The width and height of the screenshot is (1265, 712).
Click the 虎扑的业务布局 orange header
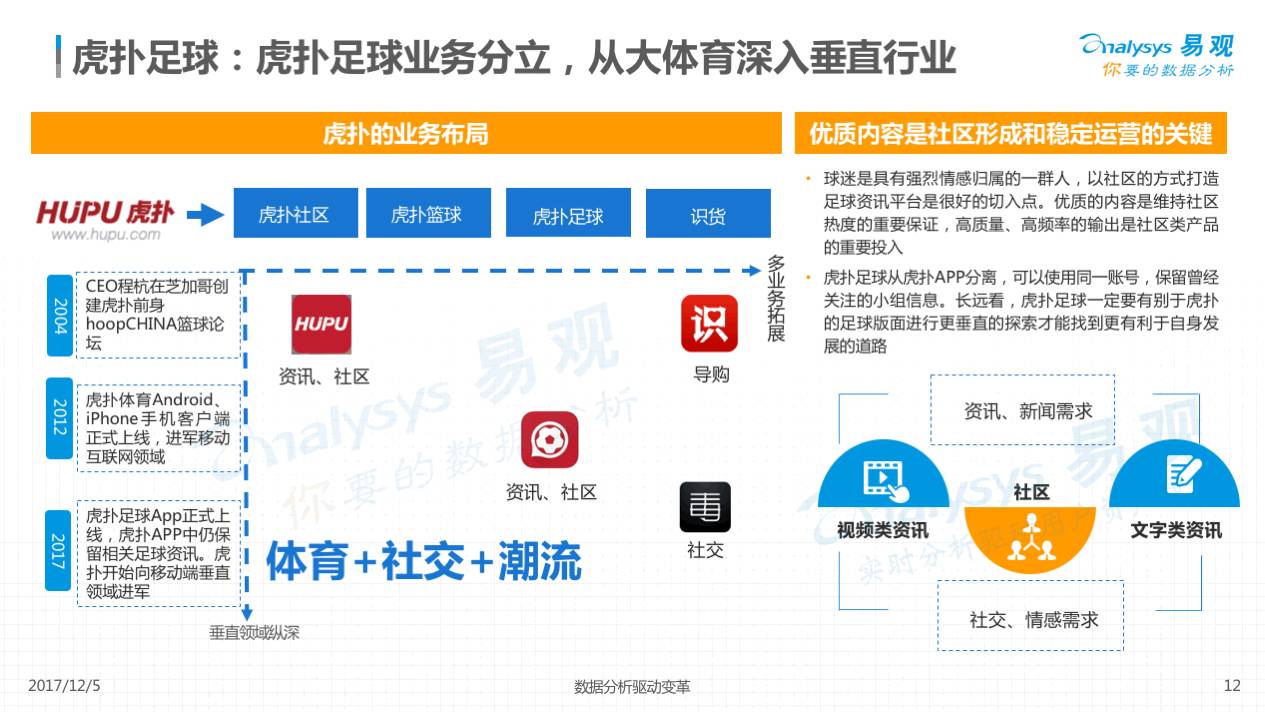coord(406,133)
